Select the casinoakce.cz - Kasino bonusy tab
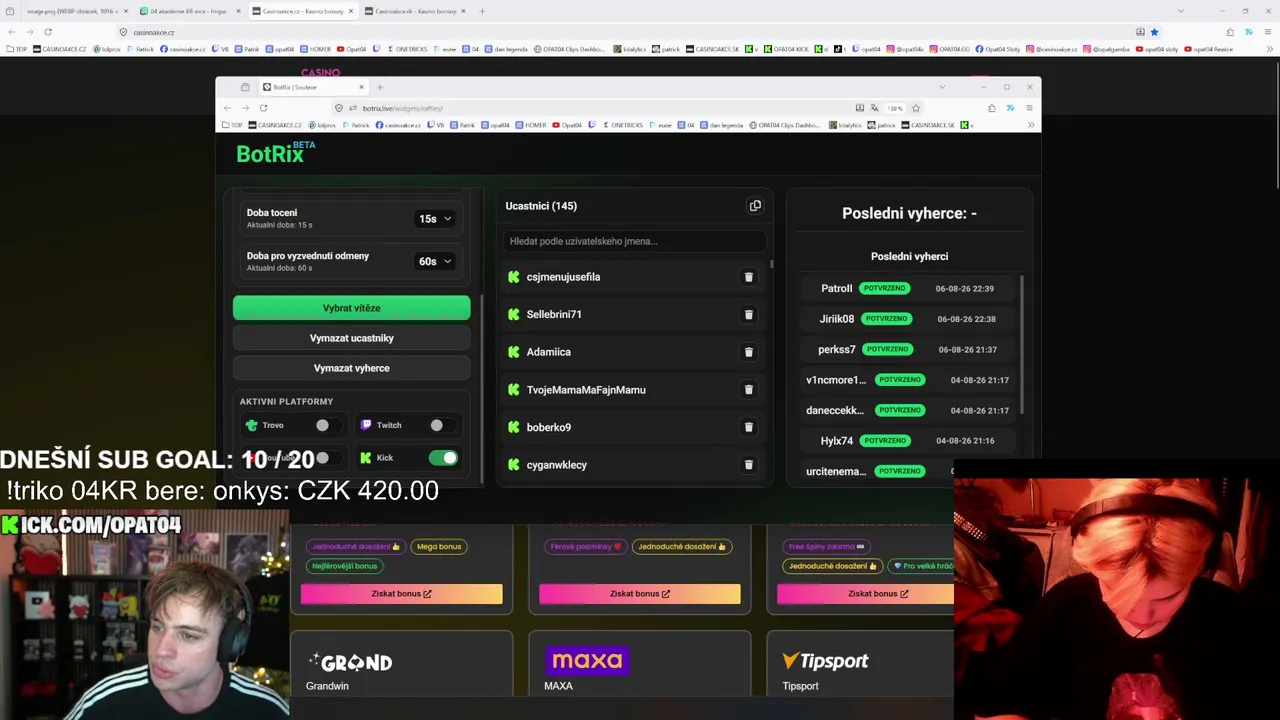 [x=303, y=11]
